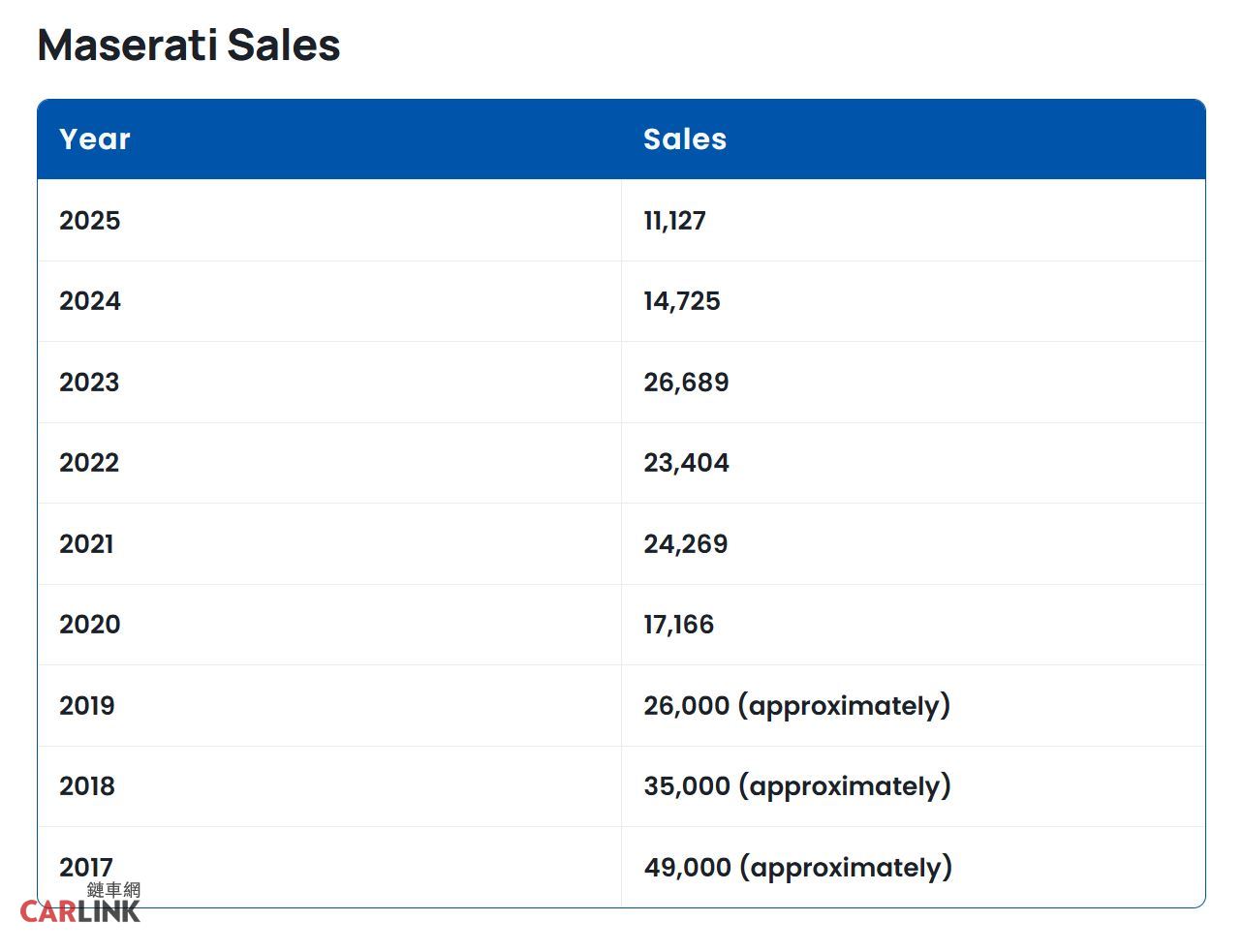Select the 2023 row label
This screenshot has height=952, width=1243.
coord(89,383)
